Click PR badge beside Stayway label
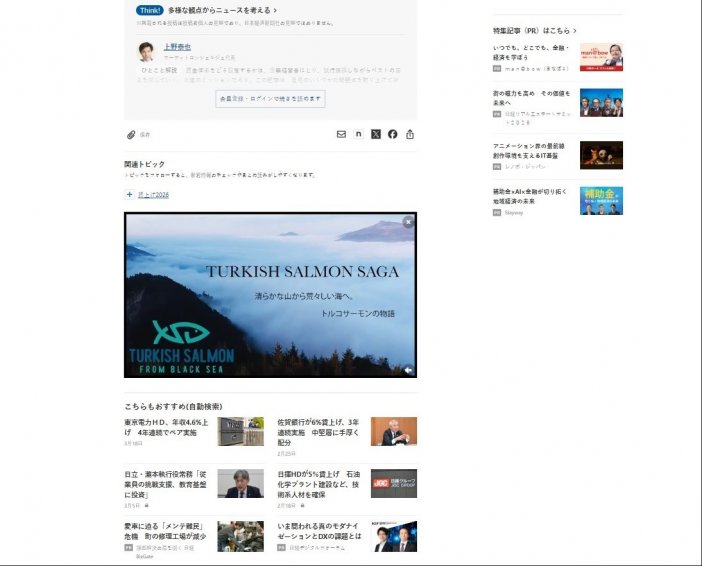702x566 pixels. point(497,213)
